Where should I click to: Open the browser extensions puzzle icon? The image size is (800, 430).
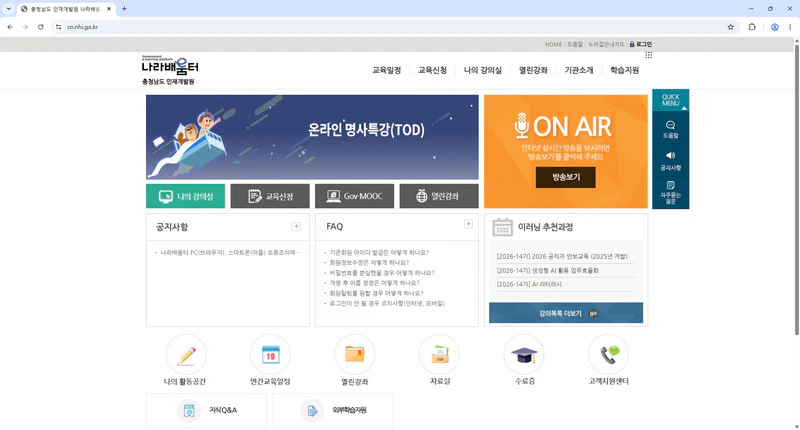coord(752,27)
